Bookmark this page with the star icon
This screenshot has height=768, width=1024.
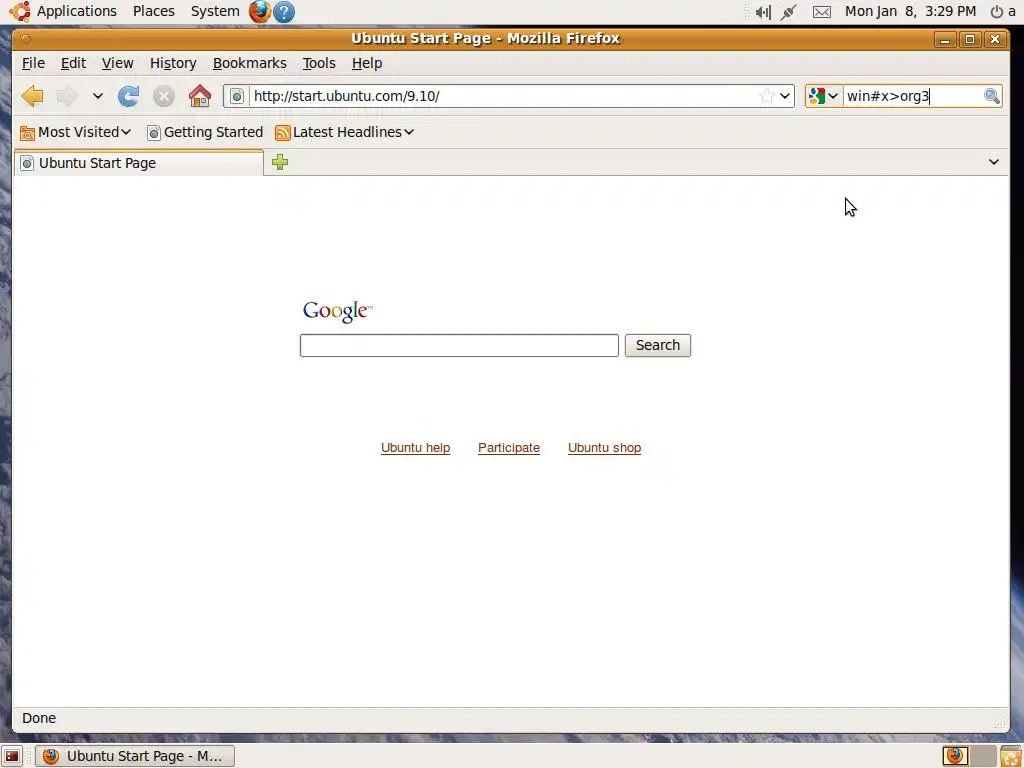(x=766, y=96)
